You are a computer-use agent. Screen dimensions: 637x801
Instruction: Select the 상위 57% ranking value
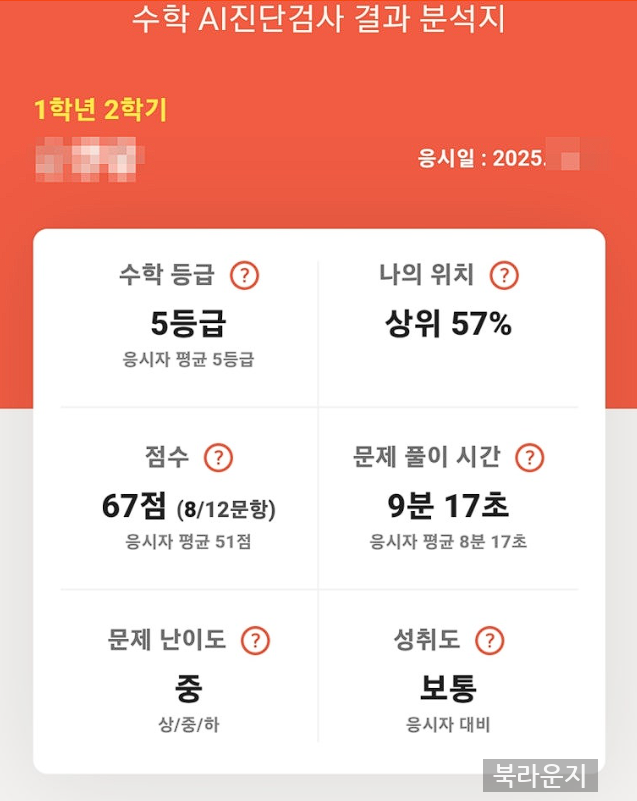click(x=448, y=324)
